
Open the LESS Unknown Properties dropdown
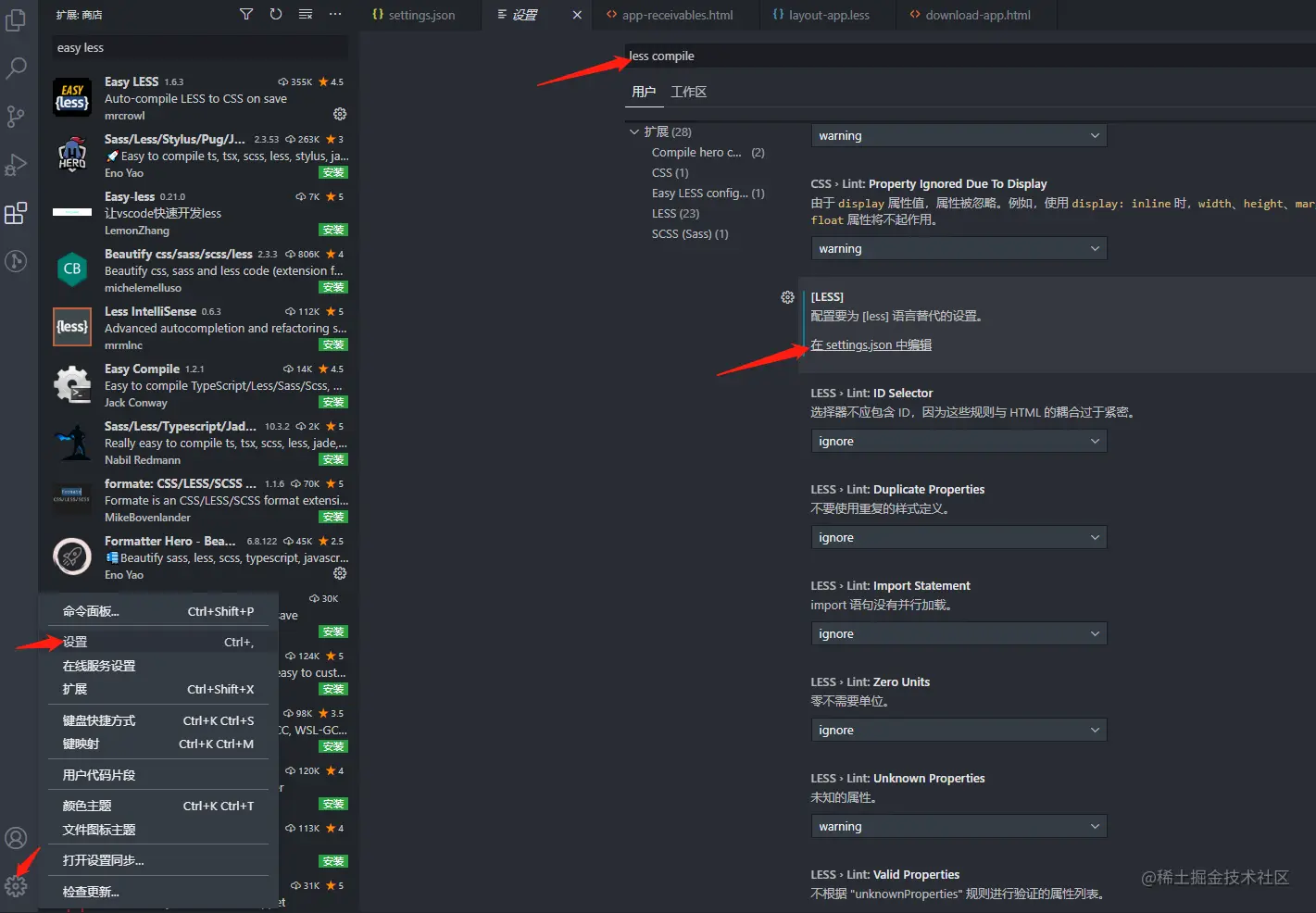coord(959,826)
